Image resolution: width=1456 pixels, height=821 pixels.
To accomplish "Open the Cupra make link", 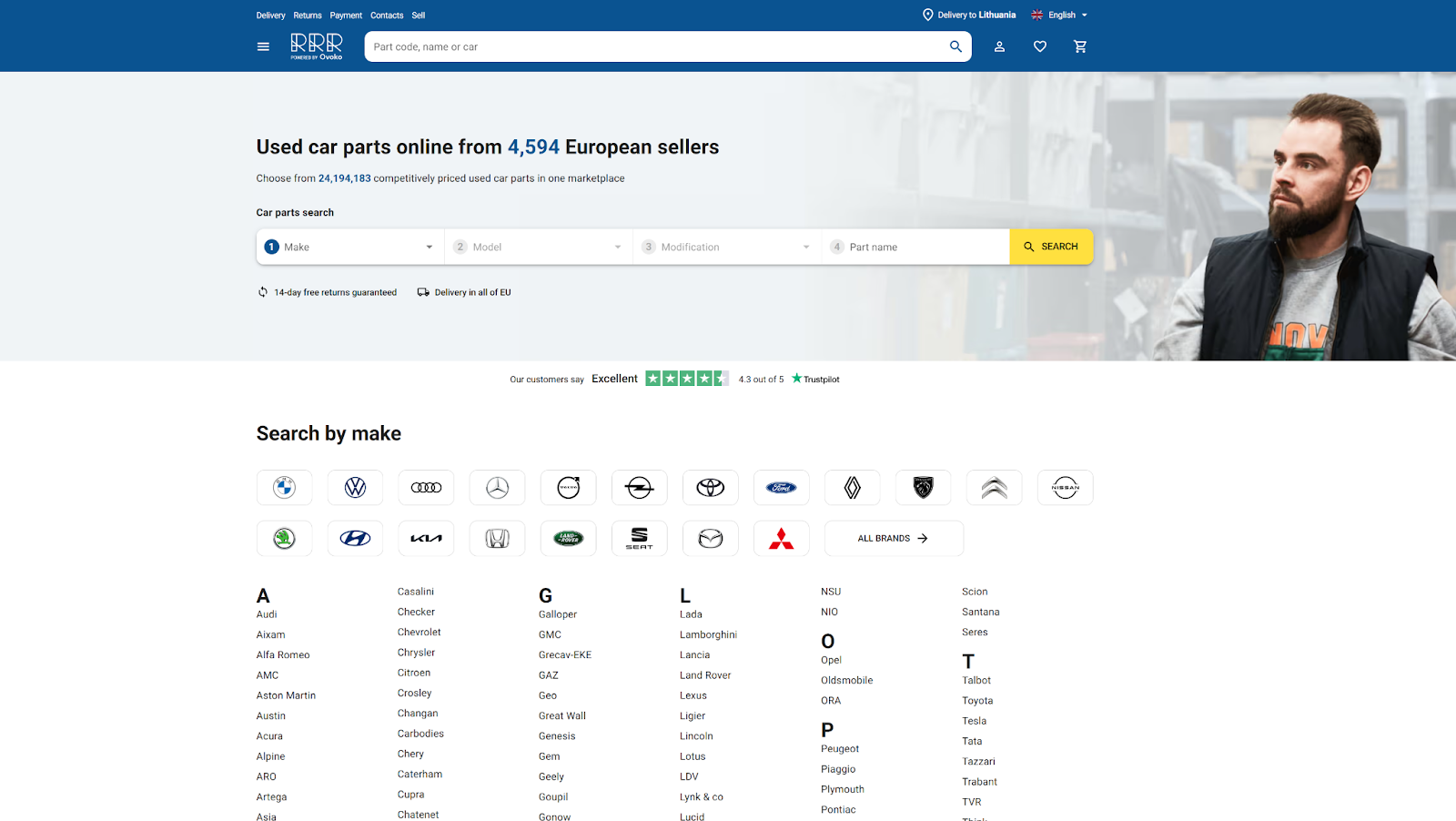I will (410, 795).
